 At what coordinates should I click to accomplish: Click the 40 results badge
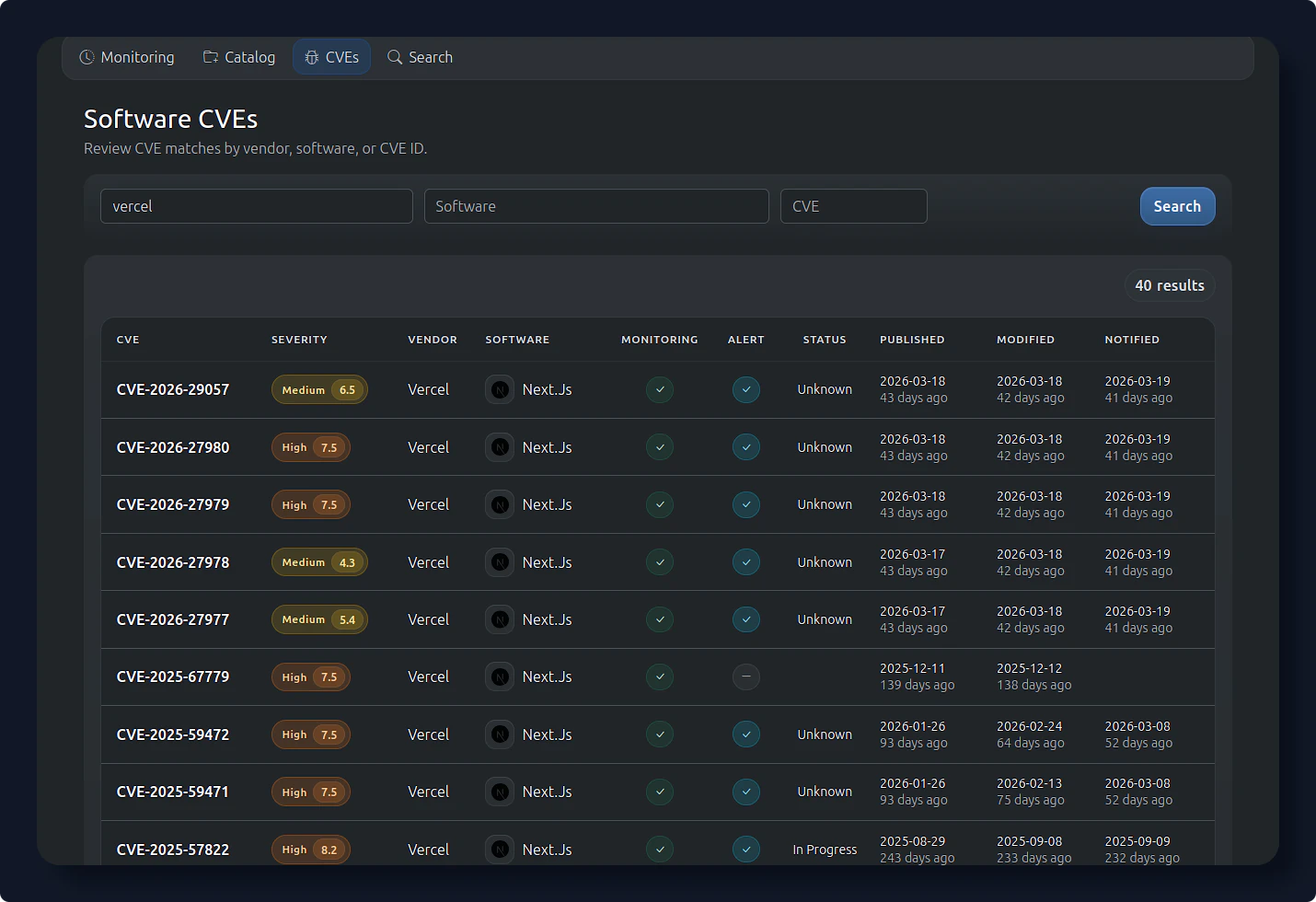(x=1170, y=285)
